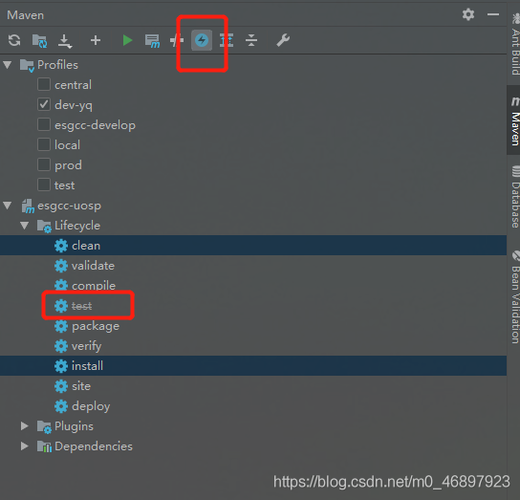520x500 pixels.
Task: Open the Bean Validation side tab
Action: (515, 297)
